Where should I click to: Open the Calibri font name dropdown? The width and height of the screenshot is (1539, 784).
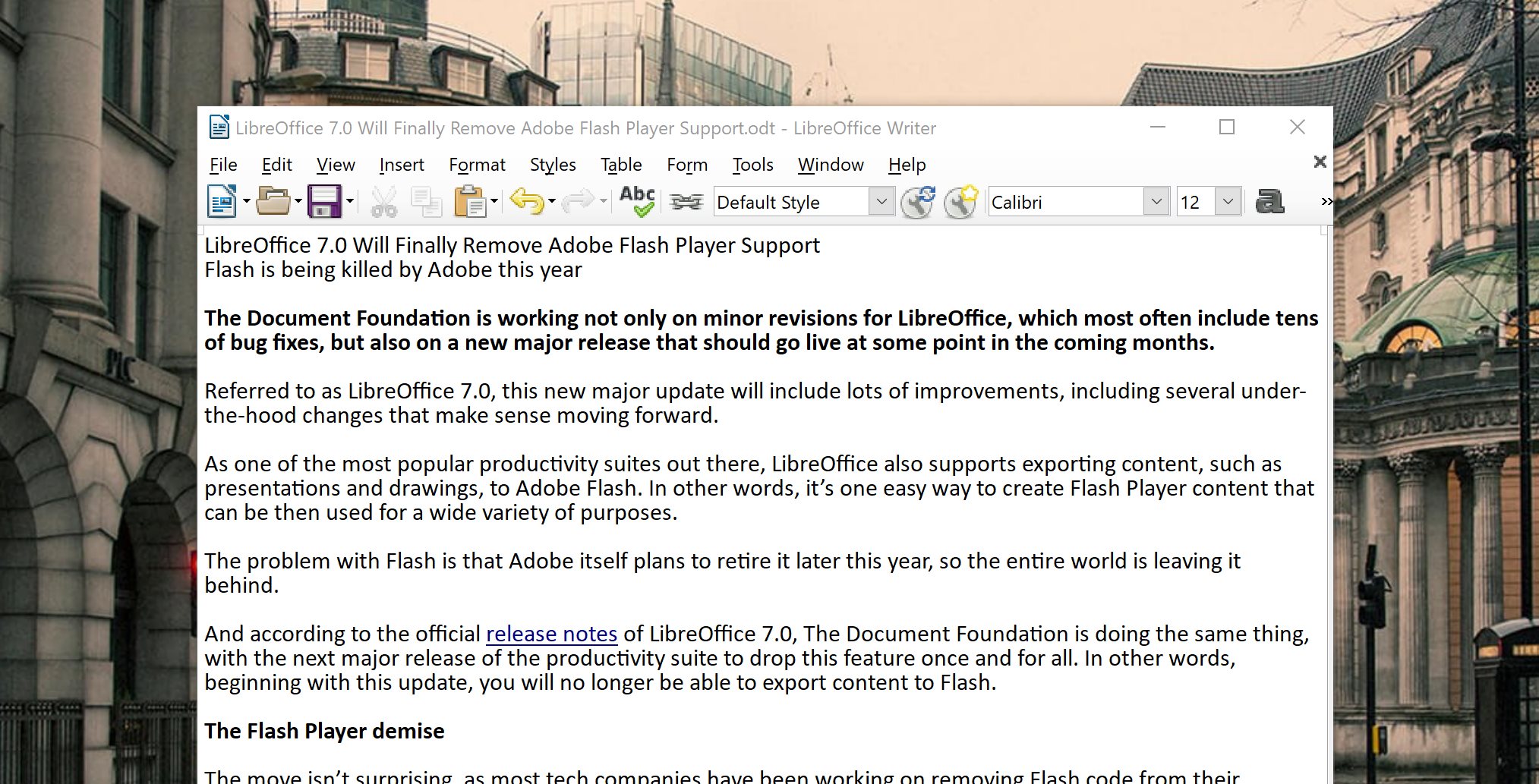[x=1156, y=202]
